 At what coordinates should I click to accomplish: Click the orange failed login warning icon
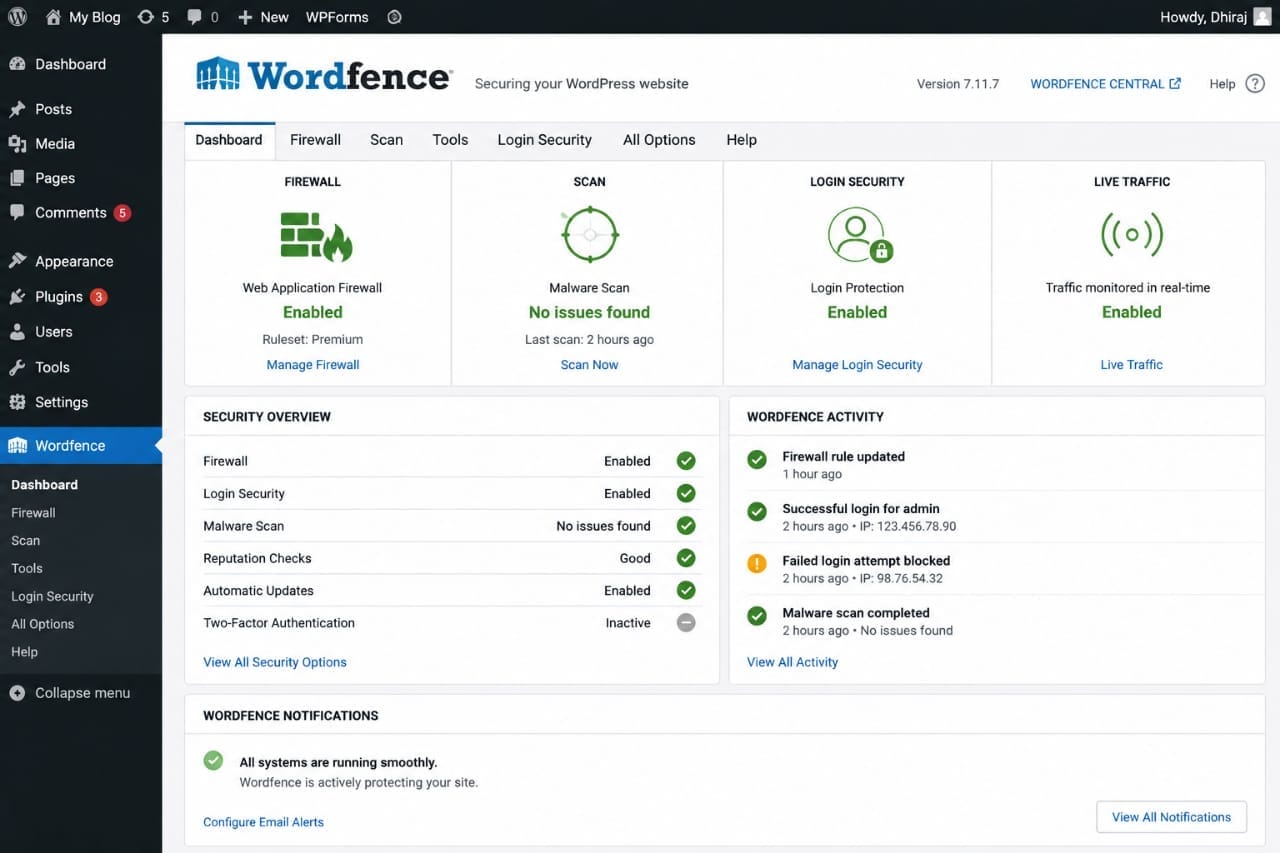point(757,564)
